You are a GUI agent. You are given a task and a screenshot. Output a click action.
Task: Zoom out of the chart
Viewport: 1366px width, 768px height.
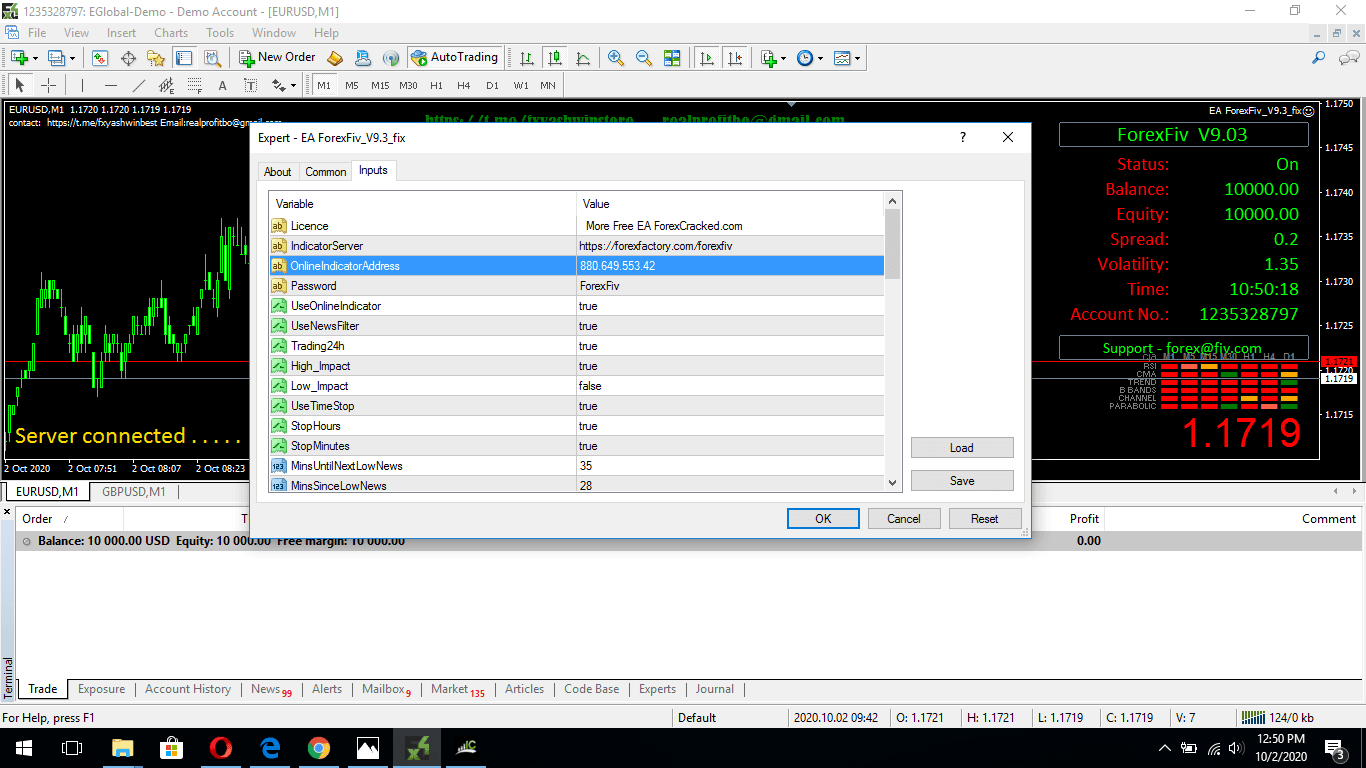[x=644, y=58]
